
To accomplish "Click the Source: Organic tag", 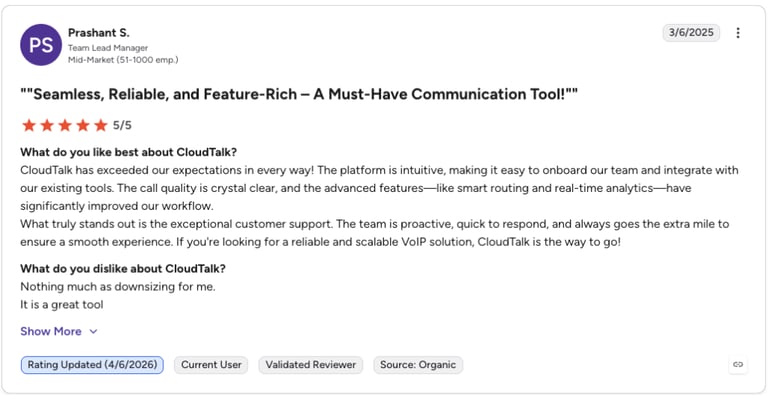I will coord(418,365).
